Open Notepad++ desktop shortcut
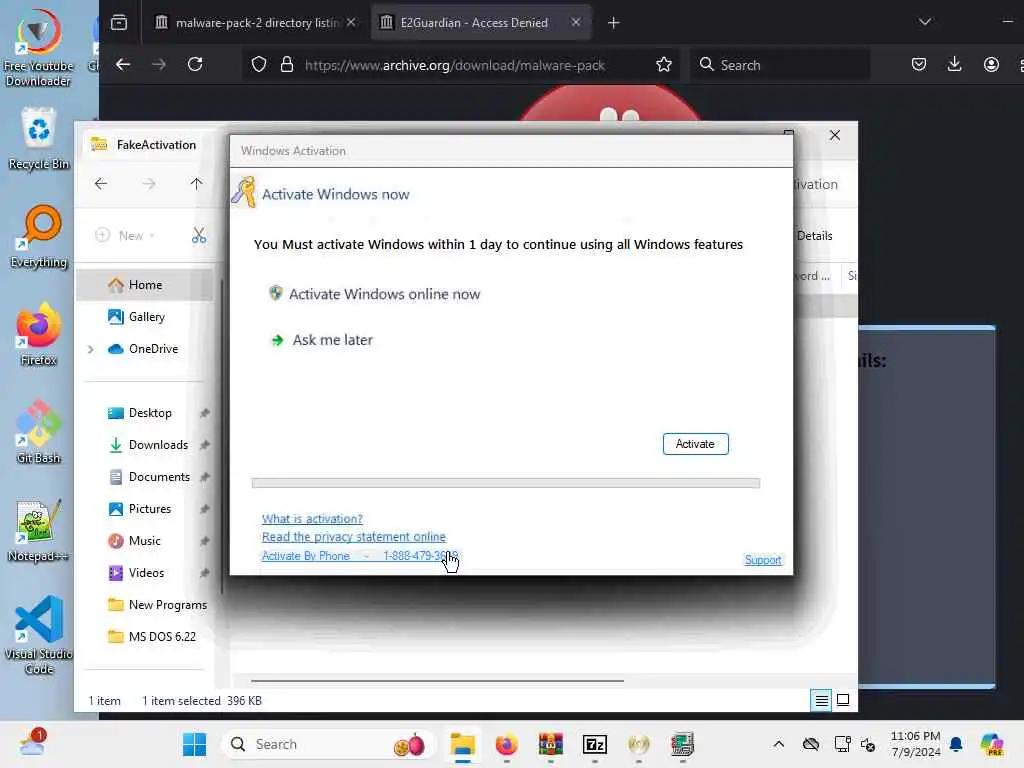The height and width of the screenshot is (768, 1024). pyautogui.click(x=38, y=531)
